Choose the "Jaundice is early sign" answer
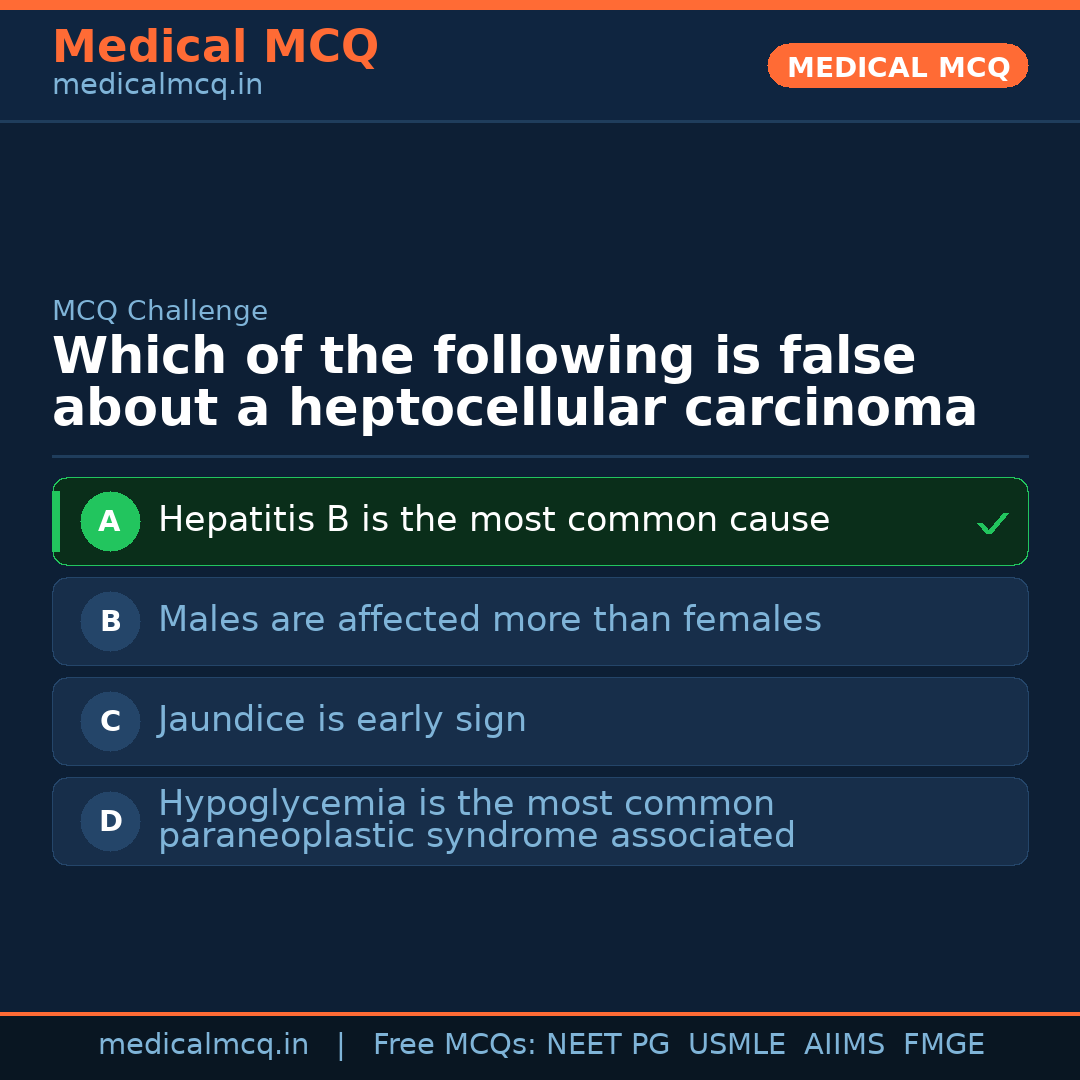This screenshot has height=1080, width=1080. [x=342, y=720]
